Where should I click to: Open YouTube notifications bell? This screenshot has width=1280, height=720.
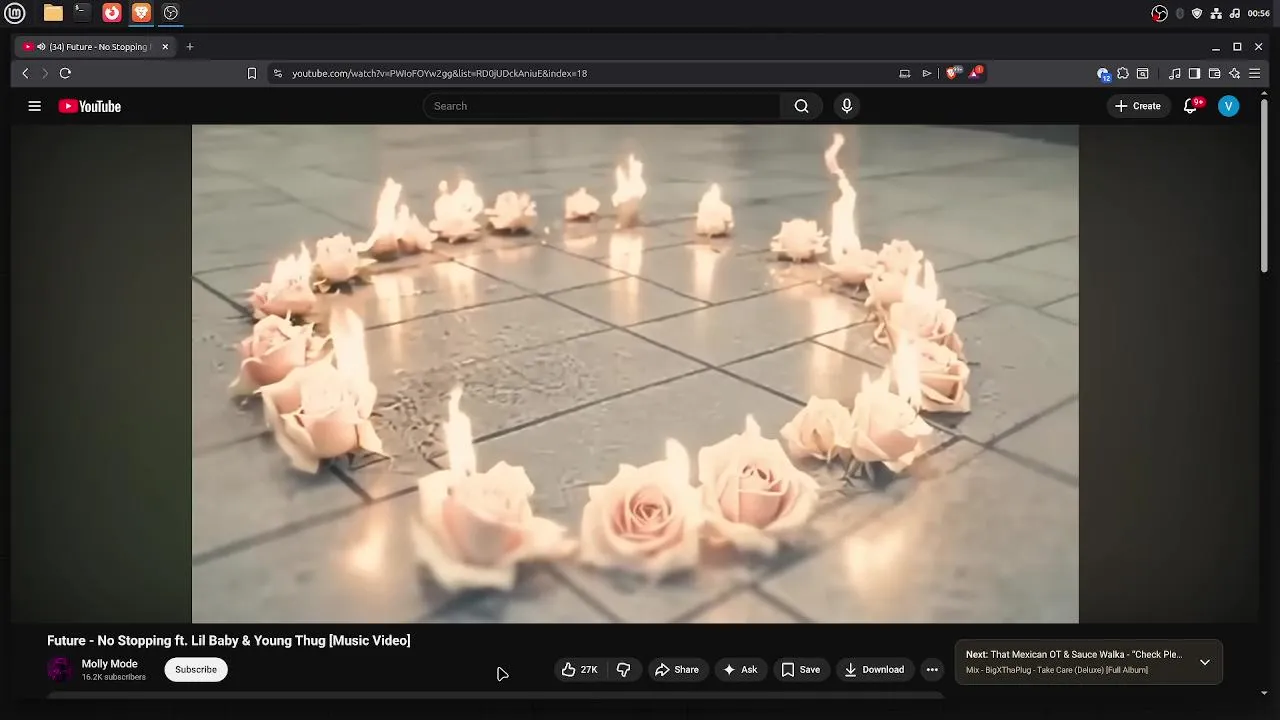1190,106
